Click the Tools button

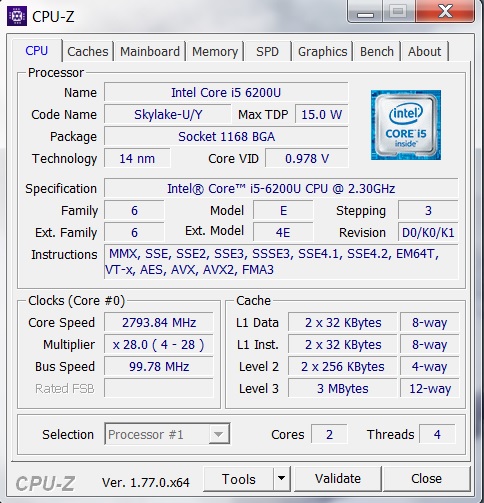238,479
